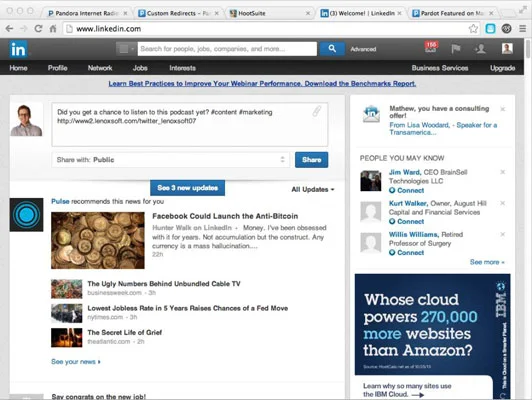
Task: Open search category dropdown
Action: point(126,49)
